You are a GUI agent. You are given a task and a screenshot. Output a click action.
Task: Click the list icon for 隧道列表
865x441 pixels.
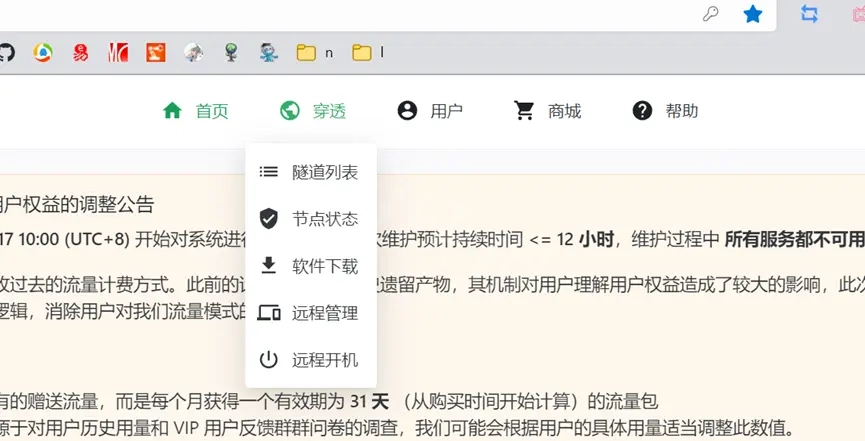click(x=269, y=172)
